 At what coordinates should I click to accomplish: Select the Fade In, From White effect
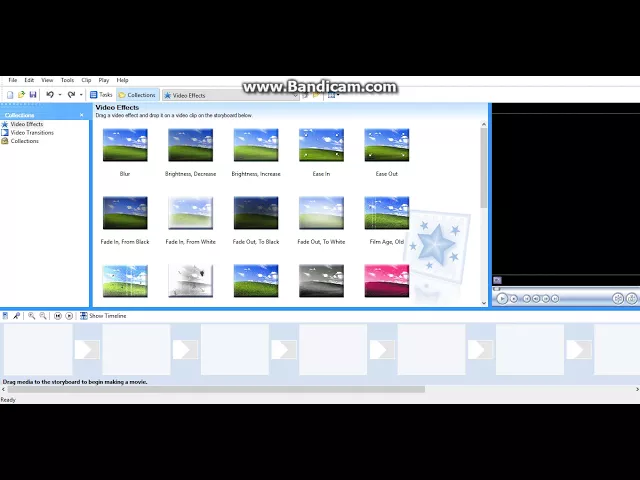[x=191, y=213]
